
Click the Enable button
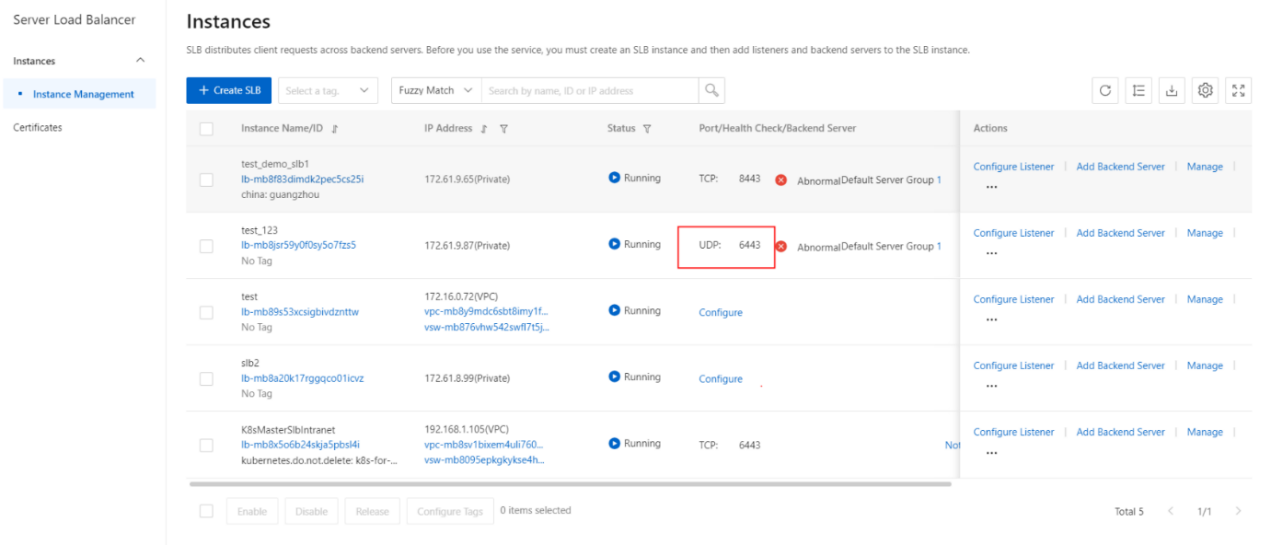252,511
